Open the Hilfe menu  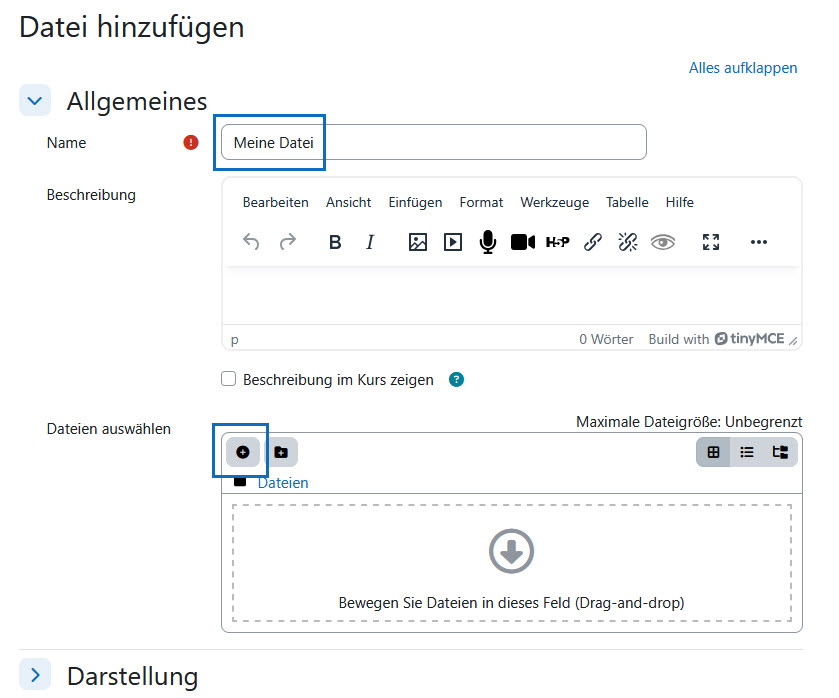[x=680, y=202]
